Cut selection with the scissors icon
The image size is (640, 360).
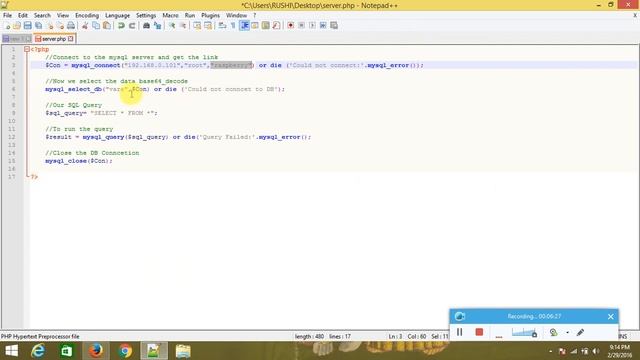[x=85, y=26]
